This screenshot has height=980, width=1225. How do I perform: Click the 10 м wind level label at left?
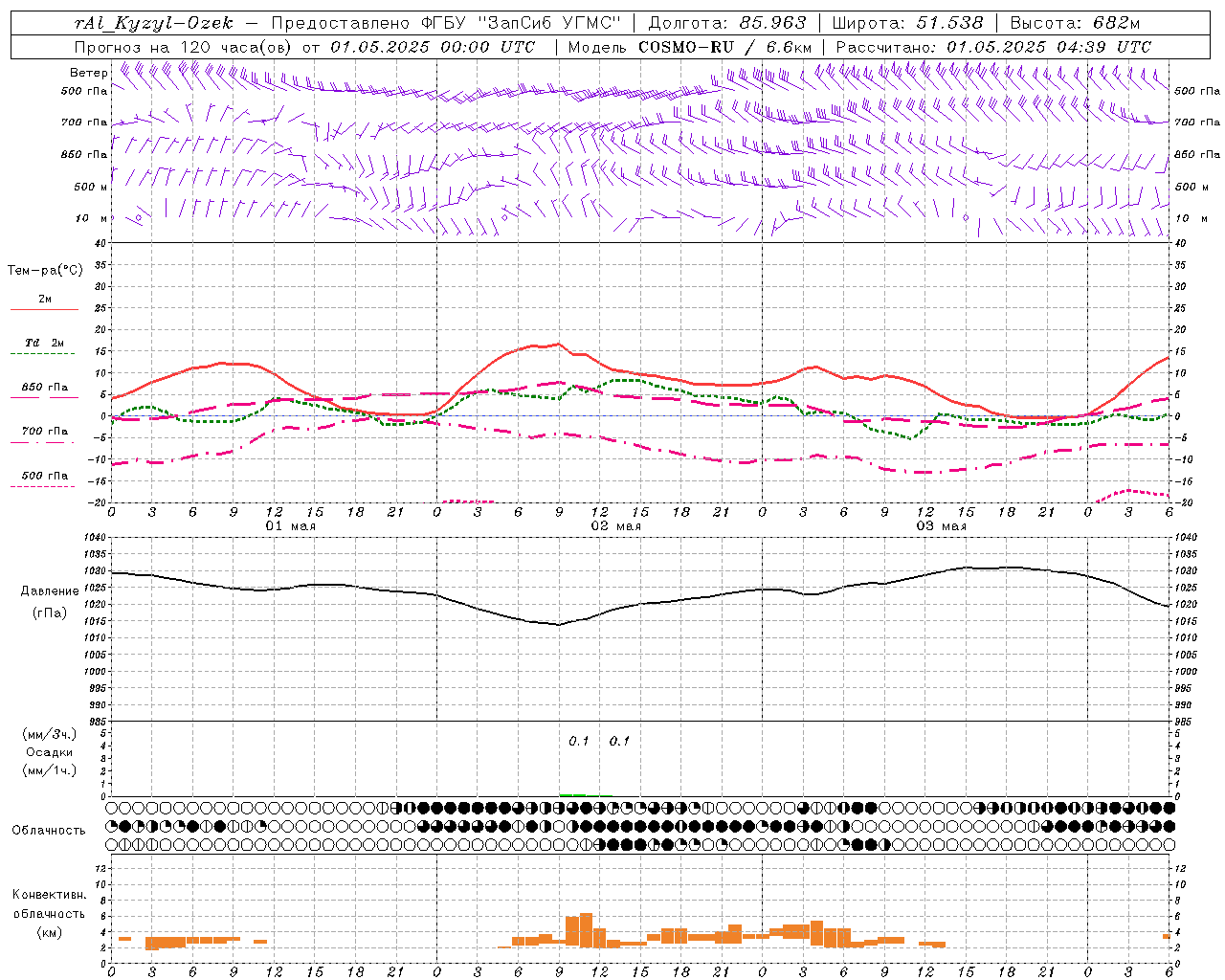point(92,219)
